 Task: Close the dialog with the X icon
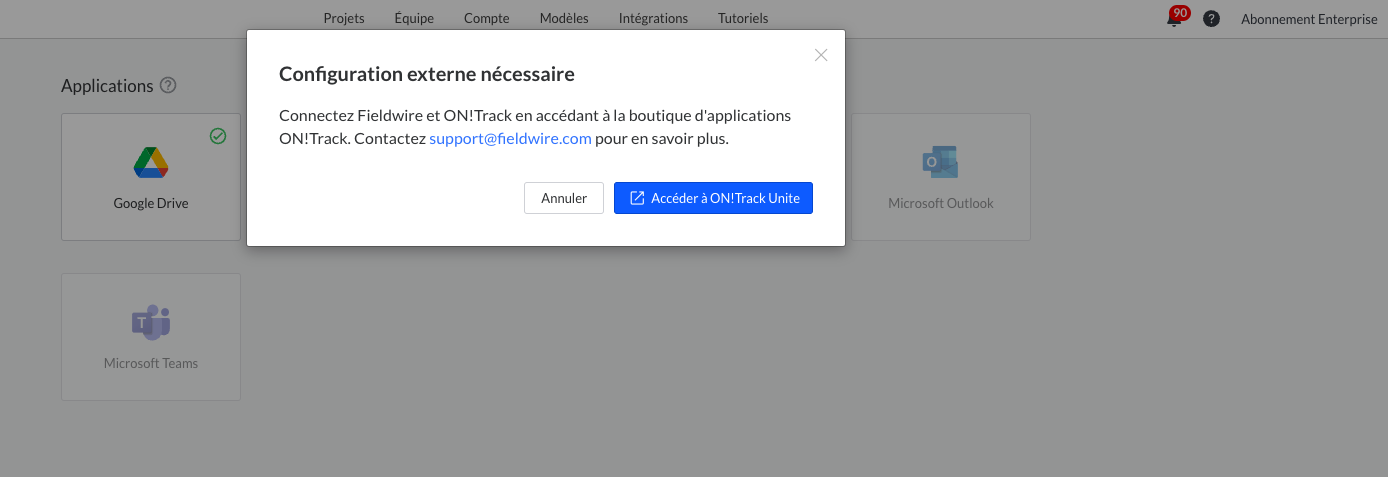(x=821, y=55)
